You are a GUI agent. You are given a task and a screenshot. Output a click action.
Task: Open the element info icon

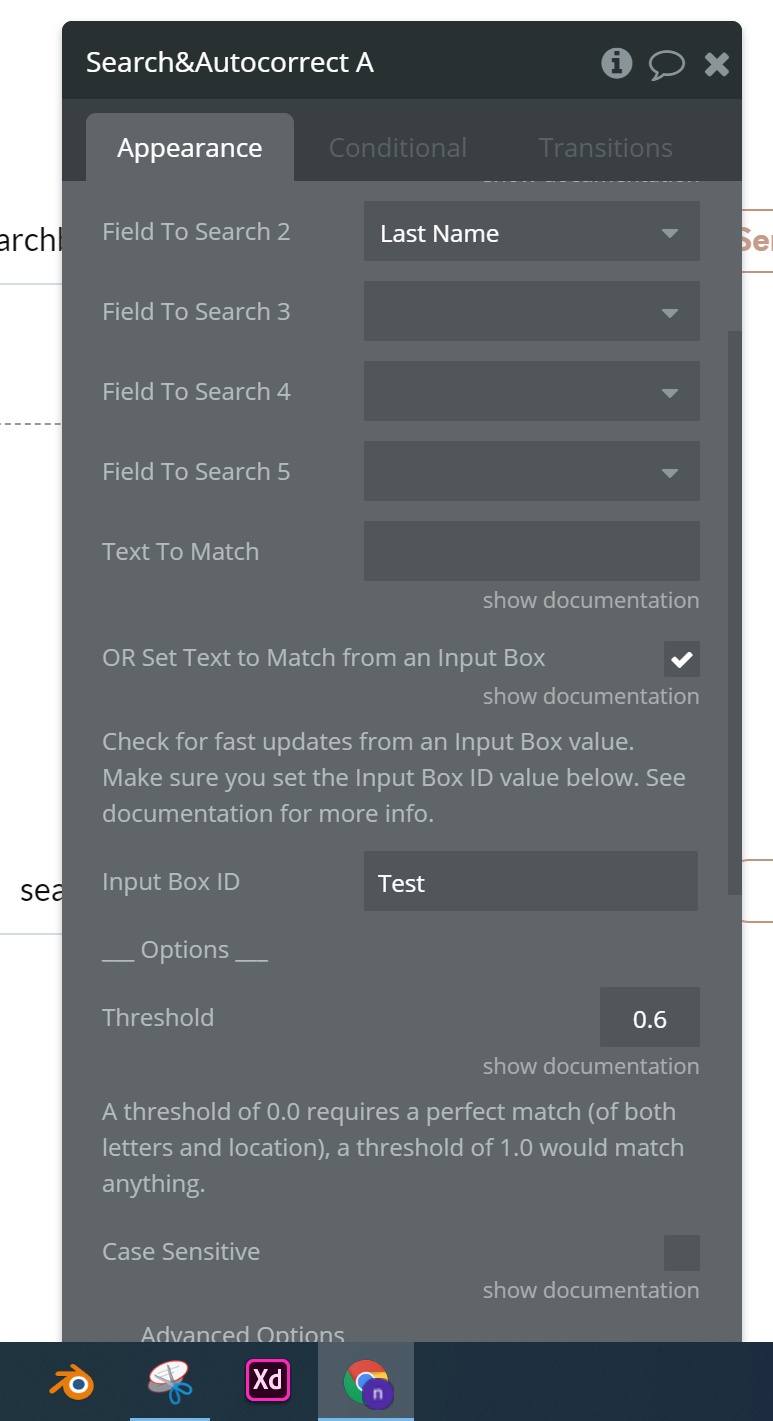tap(616, 63)
